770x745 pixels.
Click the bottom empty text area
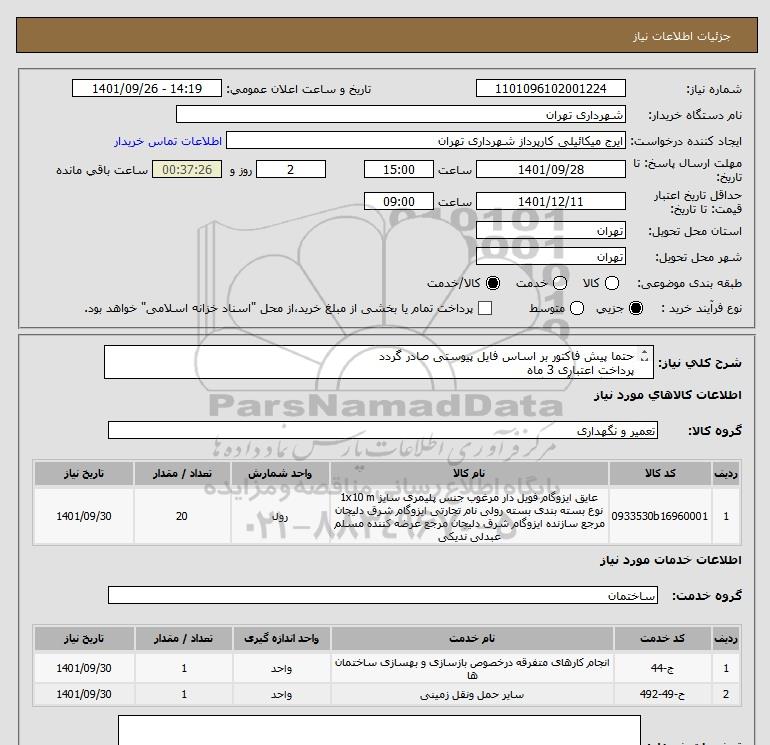click(x=379, y=730)
